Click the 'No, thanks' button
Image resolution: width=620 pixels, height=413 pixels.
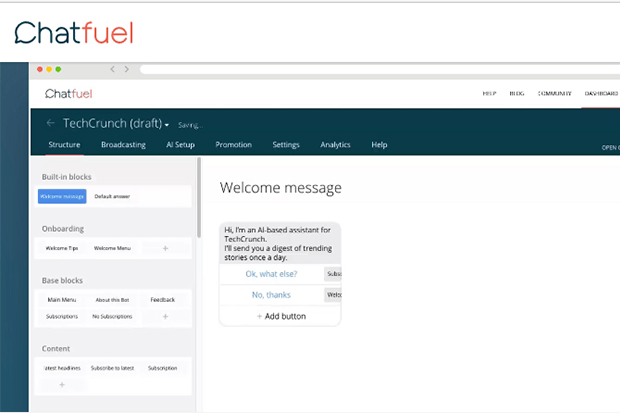pos(271,295)
